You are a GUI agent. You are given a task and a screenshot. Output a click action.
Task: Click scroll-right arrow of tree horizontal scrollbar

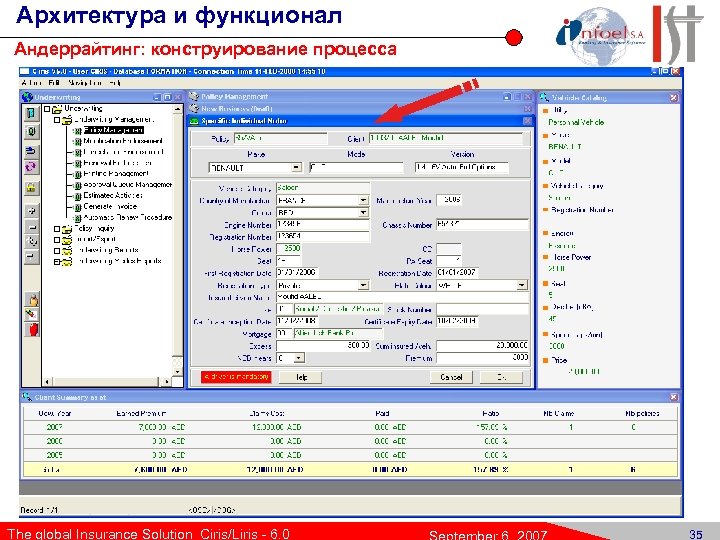point(167,382)
